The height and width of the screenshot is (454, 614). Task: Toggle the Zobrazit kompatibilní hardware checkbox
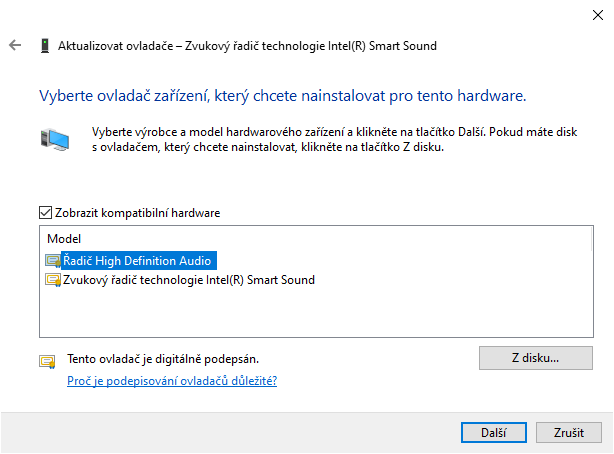click(45, 213)
